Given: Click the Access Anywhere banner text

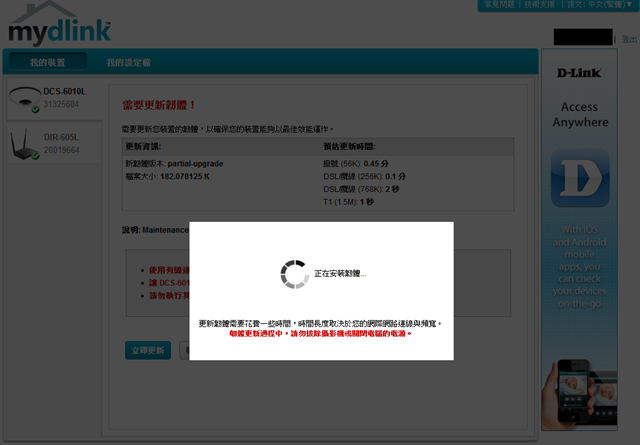Looking at the screenshot, I should (580, 114).
